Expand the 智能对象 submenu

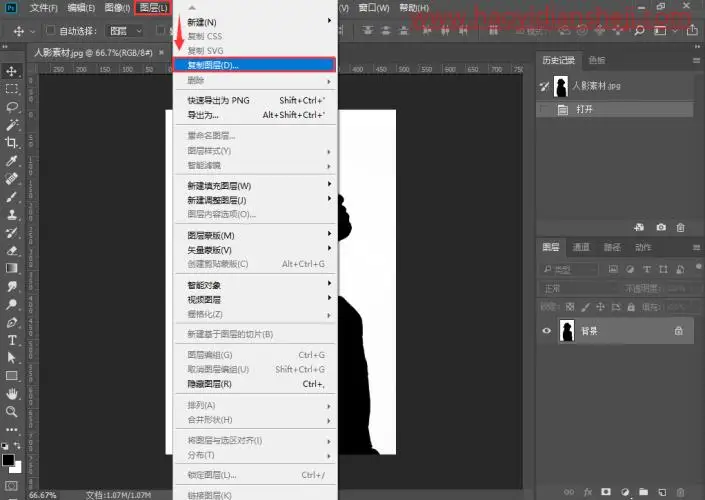click(255, 285)
